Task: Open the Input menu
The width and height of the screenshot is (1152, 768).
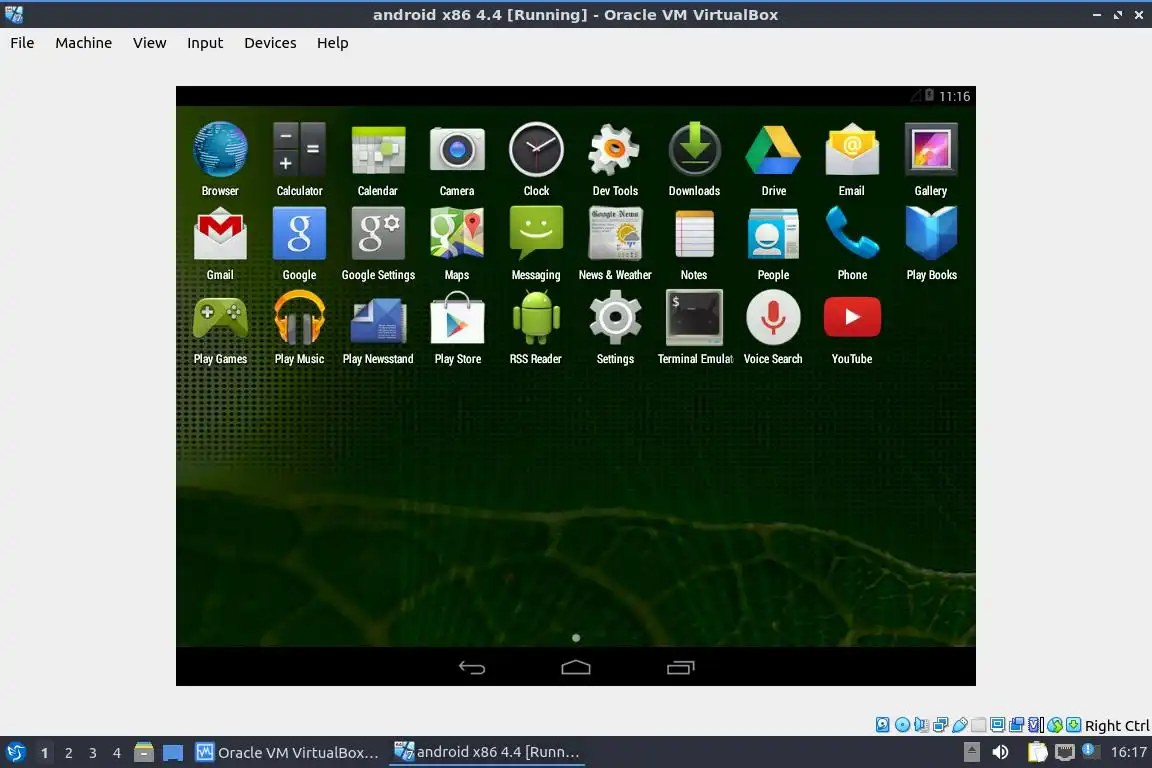Action: [x=205, y=43]
